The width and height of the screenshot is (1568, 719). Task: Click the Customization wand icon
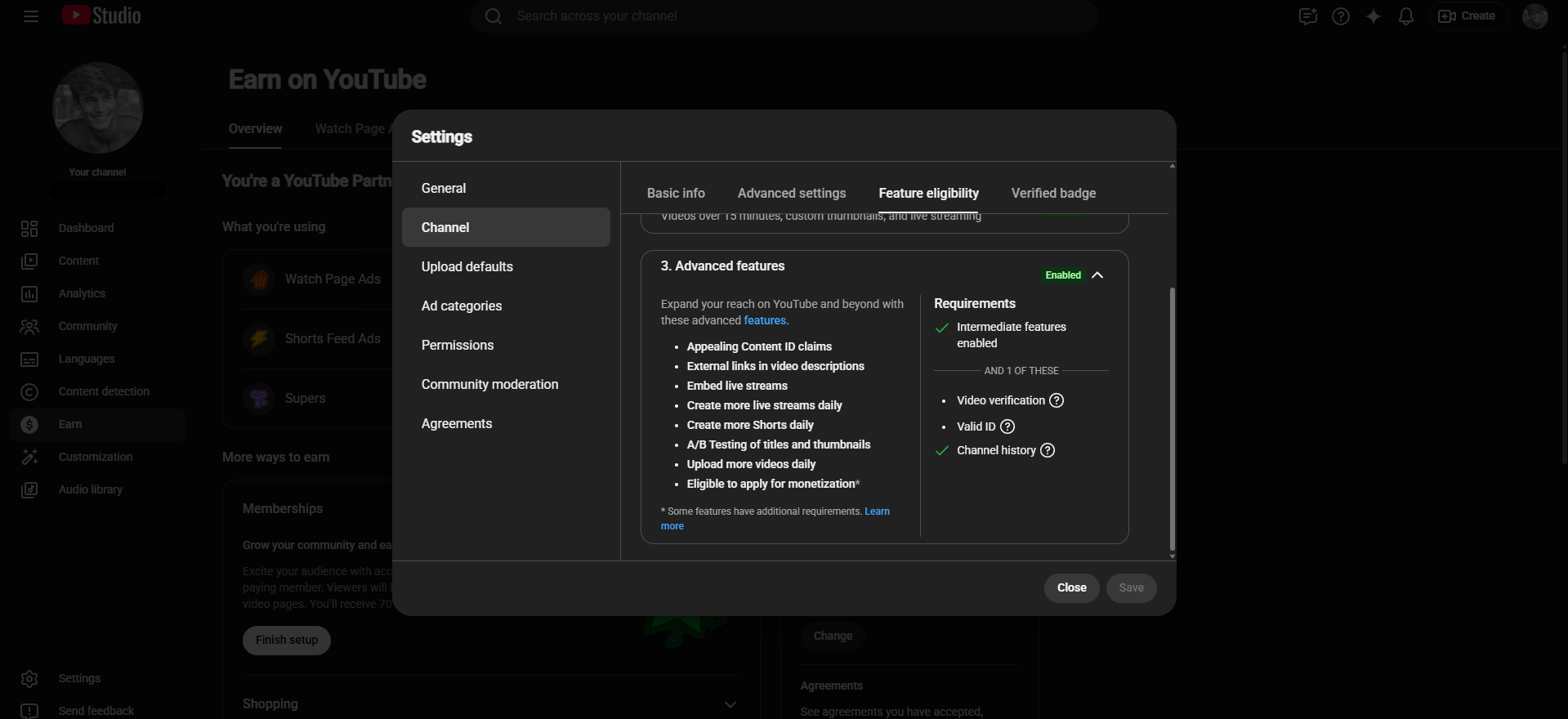(x=29, y=458)
